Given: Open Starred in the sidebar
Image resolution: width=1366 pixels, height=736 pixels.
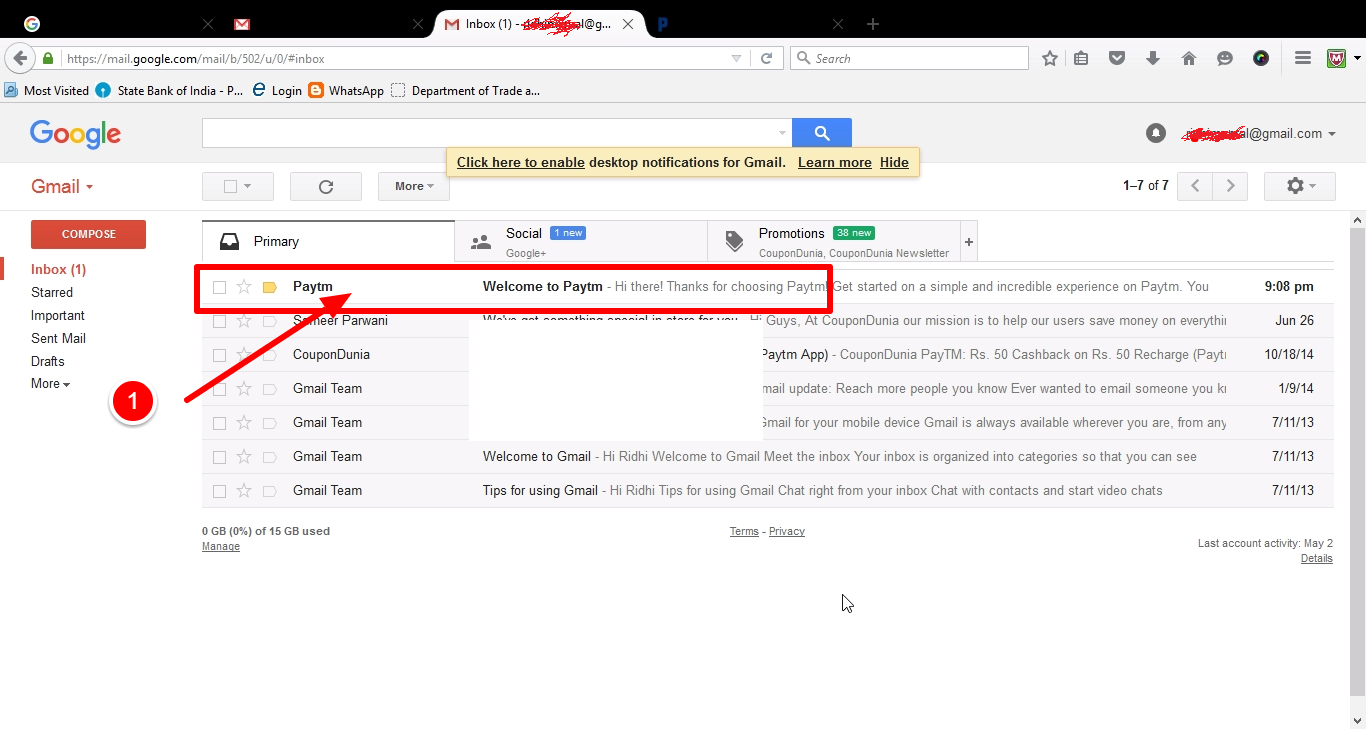Looking at the screenshot, I should pyautogui.click(x=52, y=292).
